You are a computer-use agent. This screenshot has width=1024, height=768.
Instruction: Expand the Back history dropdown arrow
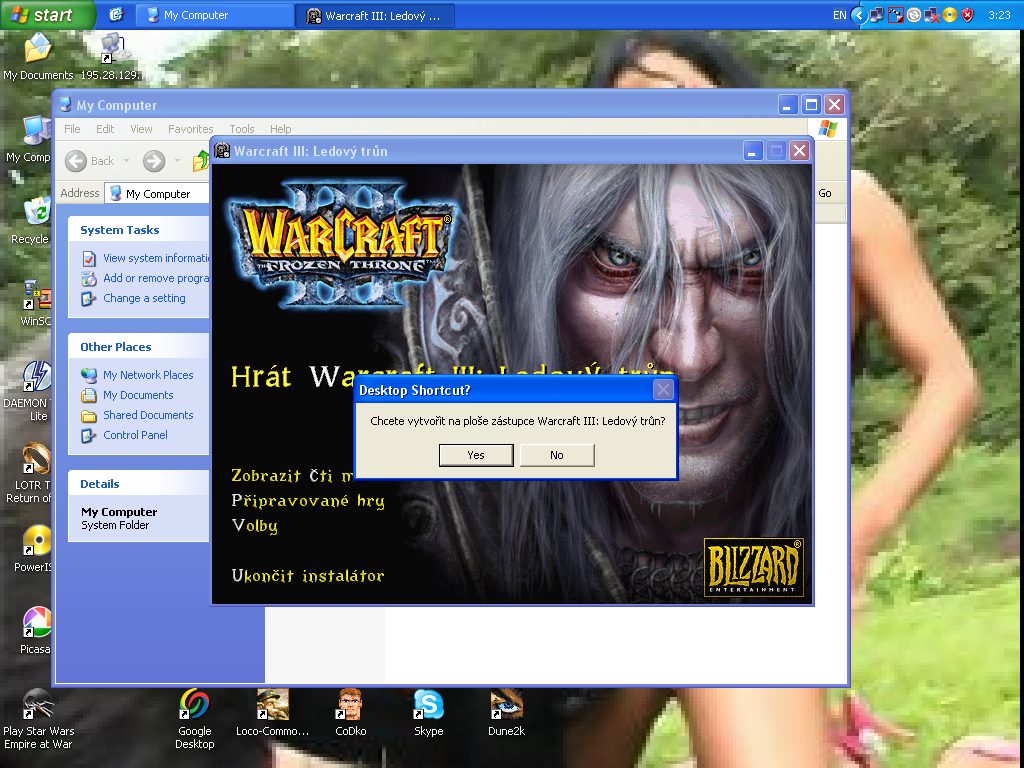(x=127, y=161)
